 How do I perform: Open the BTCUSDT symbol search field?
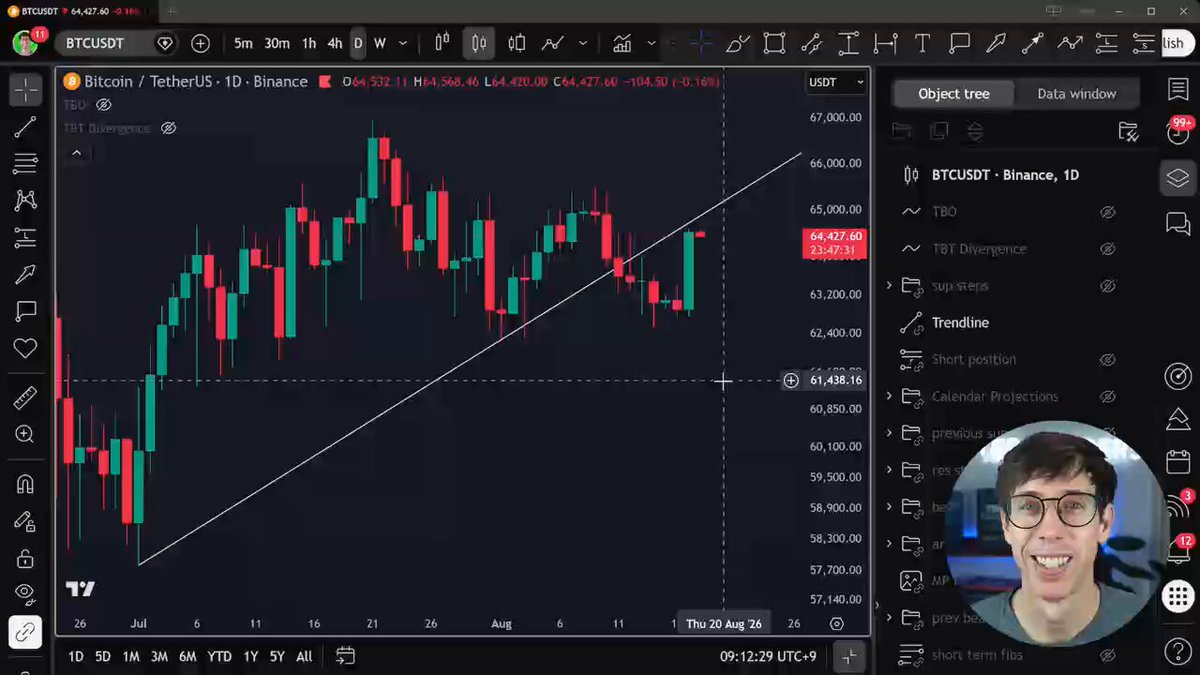coord(105,43)
